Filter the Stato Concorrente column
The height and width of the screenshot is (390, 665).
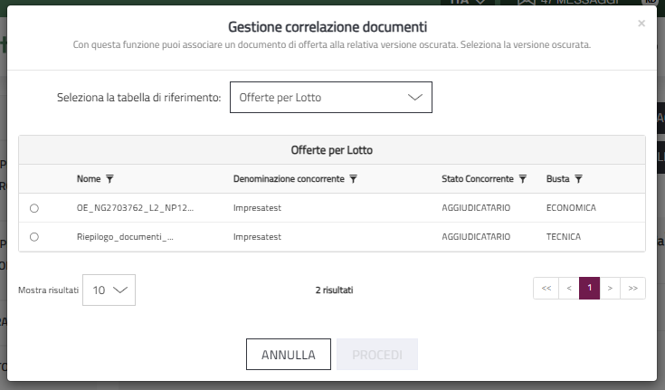[x=522, y=179]
